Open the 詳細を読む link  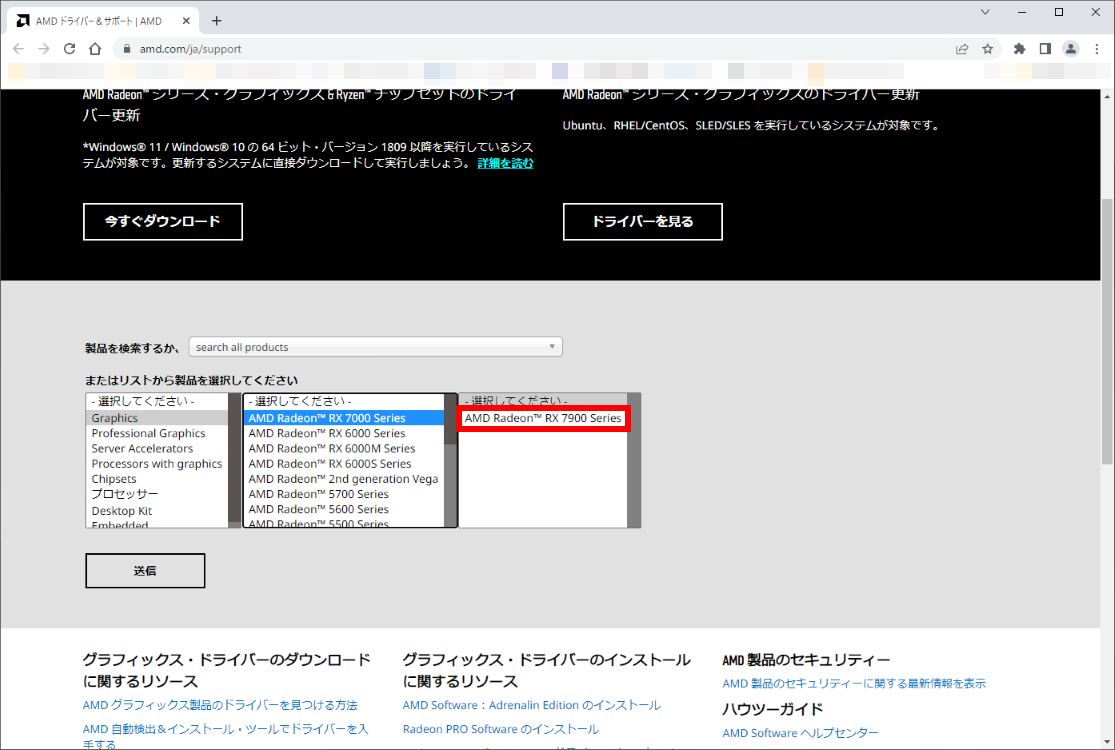506,164
